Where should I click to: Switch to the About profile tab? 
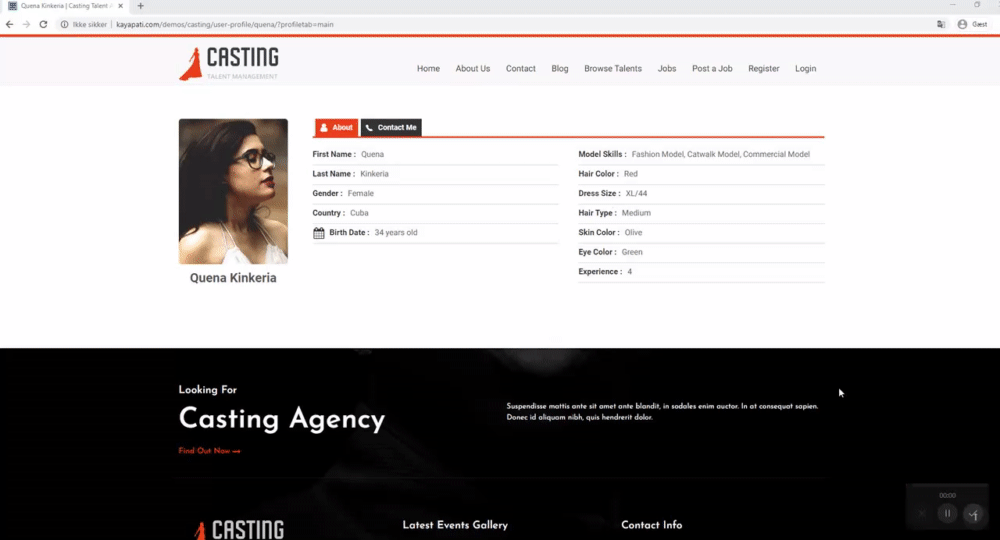click(336, 128)
